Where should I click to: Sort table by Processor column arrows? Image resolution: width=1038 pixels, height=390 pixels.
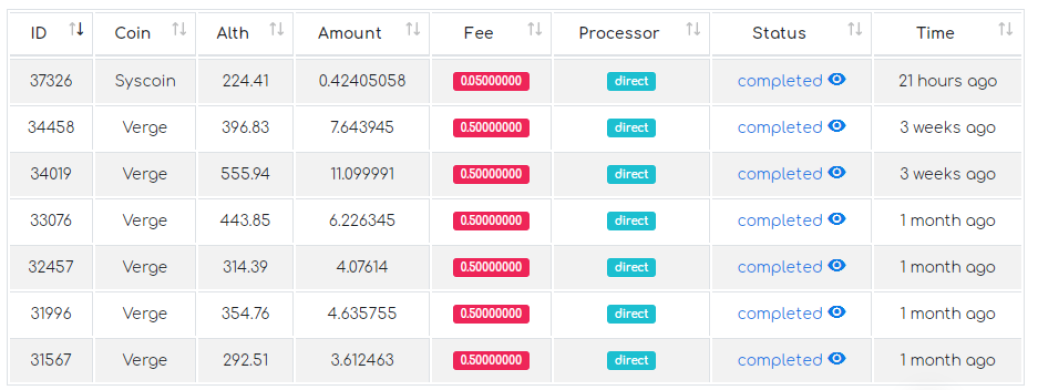click(x=693, y=29)
